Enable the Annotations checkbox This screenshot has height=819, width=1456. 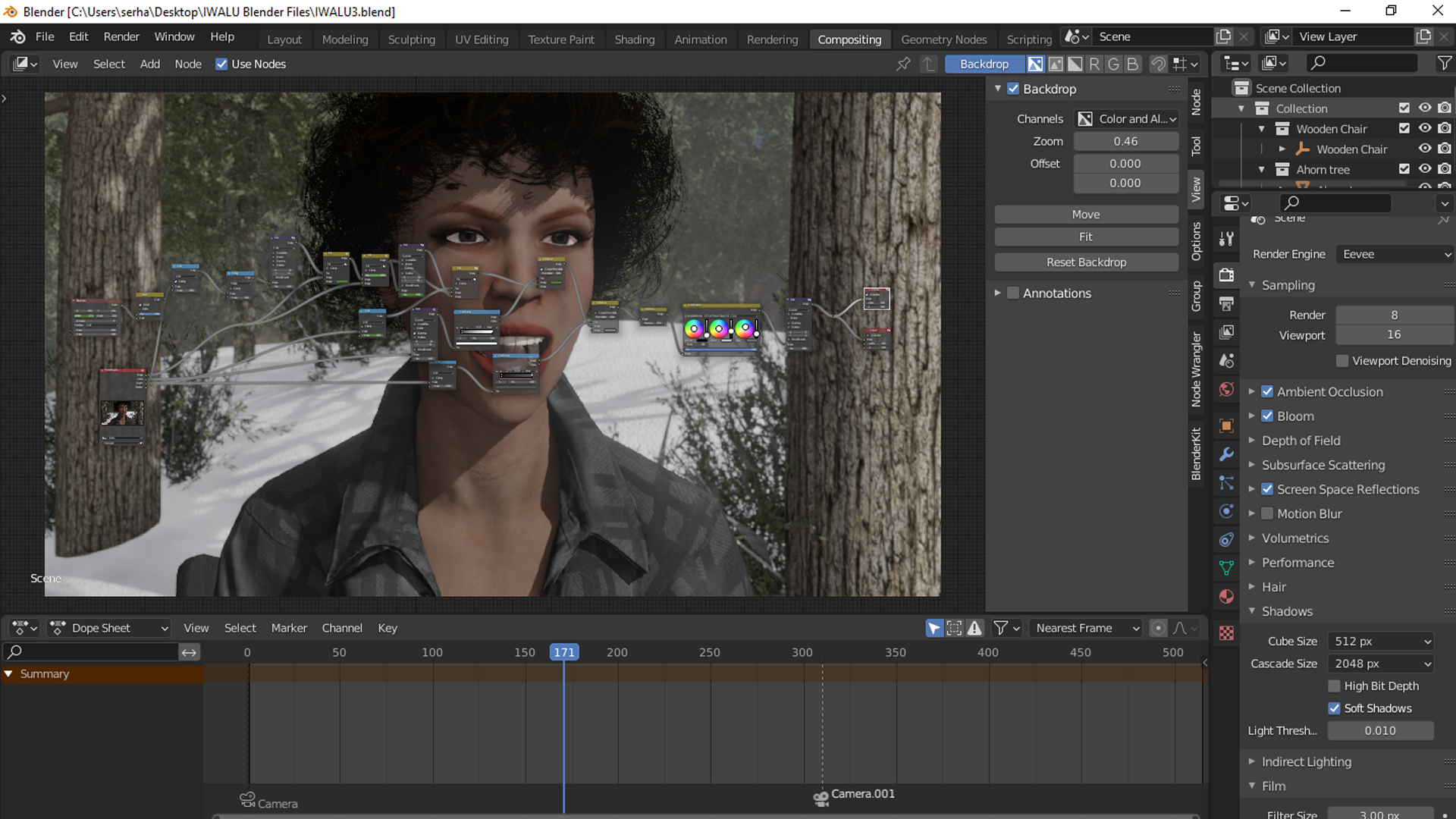(x=1013, y=293)
